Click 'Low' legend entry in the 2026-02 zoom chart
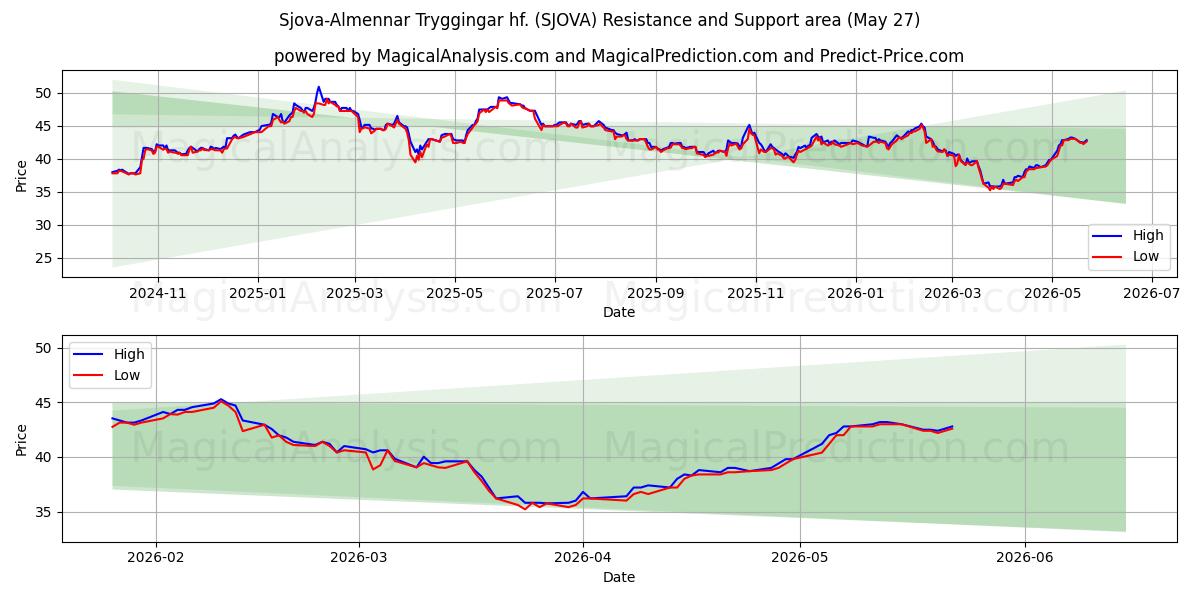 (x=107, y=375)
